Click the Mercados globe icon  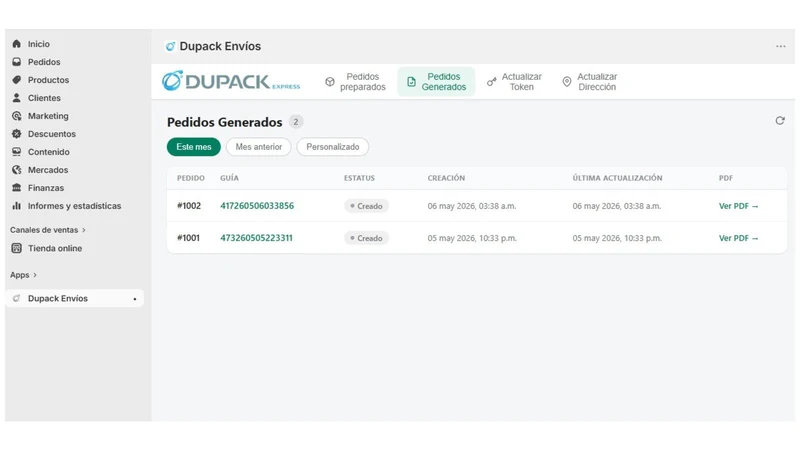[x=16, y=169]
